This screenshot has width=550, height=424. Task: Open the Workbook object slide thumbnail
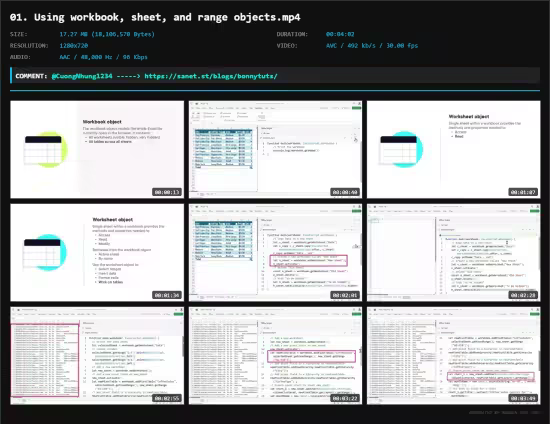[x=97, y=149]
